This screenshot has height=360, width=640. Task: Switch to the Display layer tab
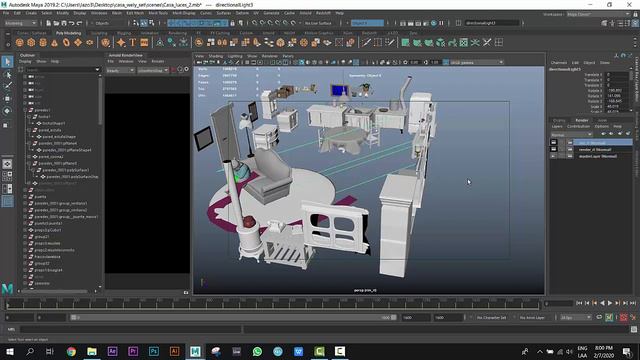(559, 120)
